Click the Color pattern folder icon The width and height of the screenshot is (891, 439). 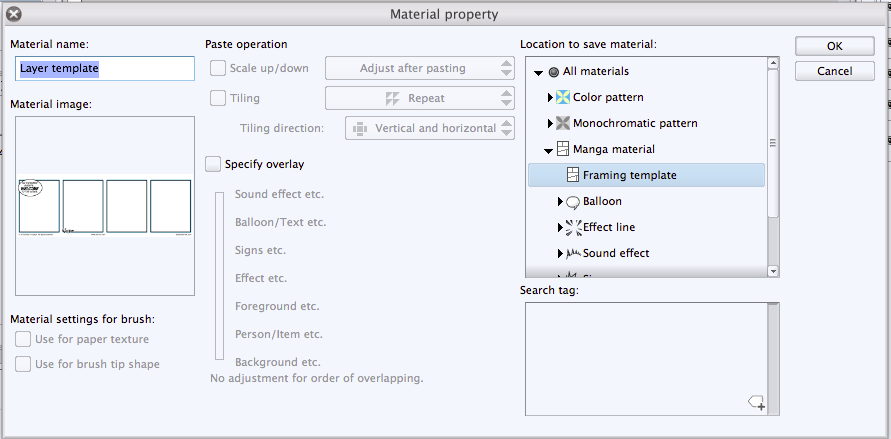coord(563,97)
